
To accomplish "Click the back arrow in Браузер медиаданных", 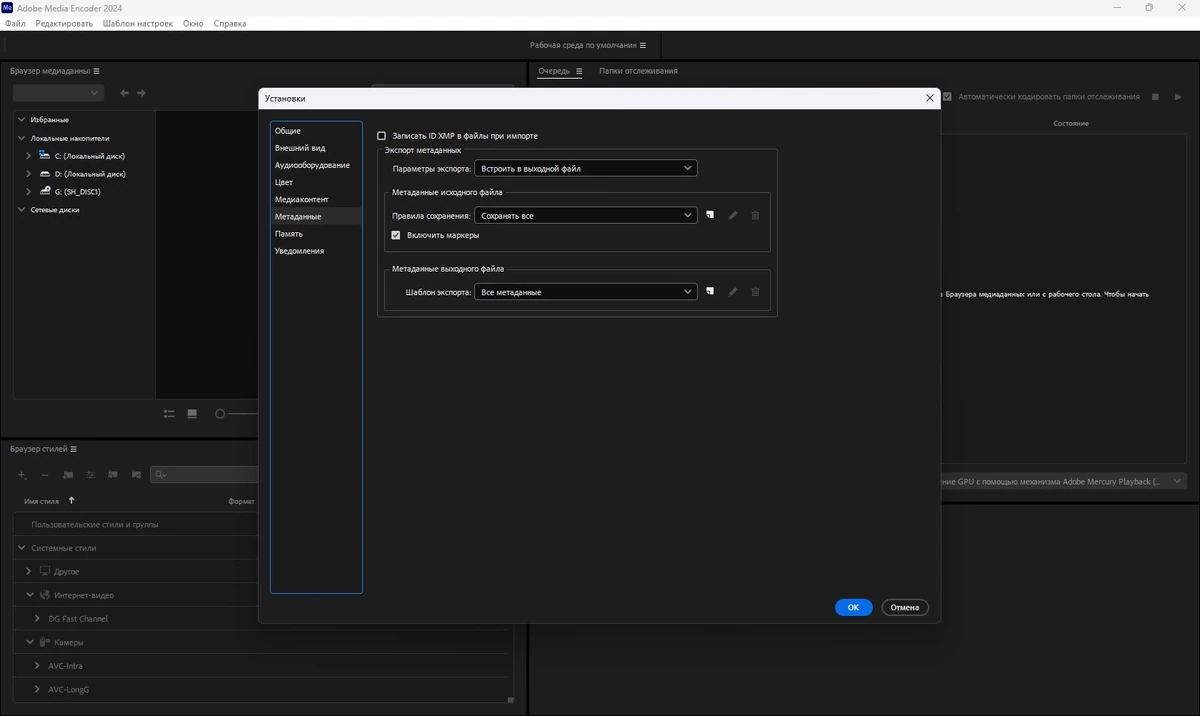I will click(124, 93).
